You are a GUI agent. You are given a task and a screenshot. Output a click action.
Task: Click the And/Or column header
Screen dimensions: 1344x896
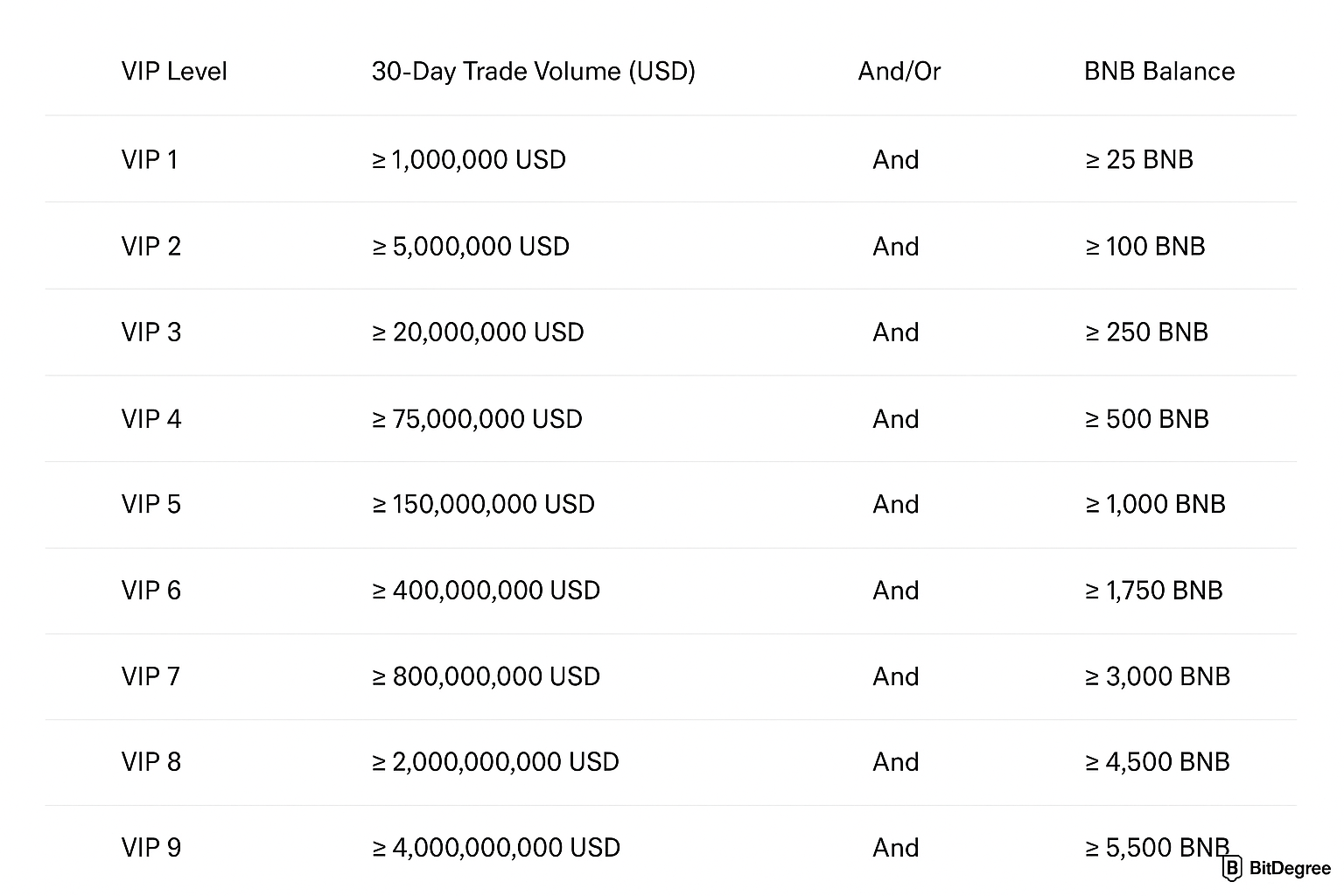pyautogui.click(x=899, y=71)
